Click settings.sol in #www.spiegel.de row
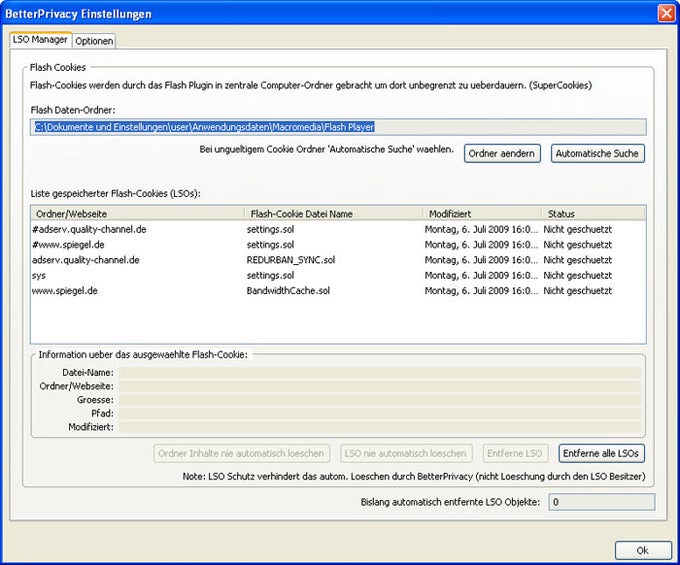680x565 pixels. [x=271, y=245]
